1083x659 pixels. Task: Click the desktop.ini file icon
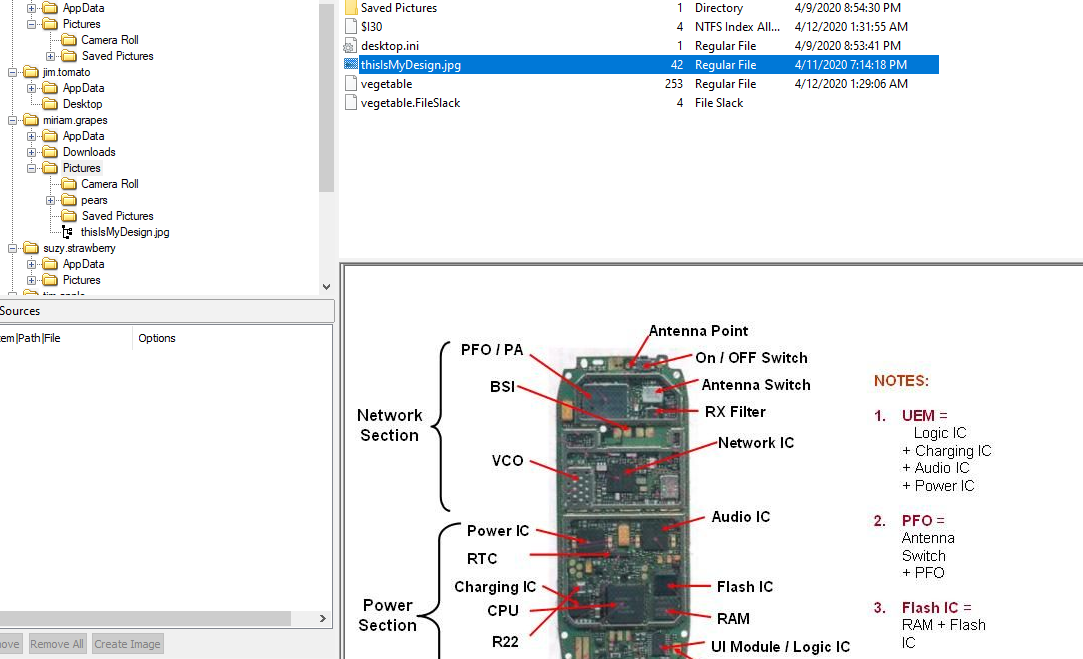[350, 46]
